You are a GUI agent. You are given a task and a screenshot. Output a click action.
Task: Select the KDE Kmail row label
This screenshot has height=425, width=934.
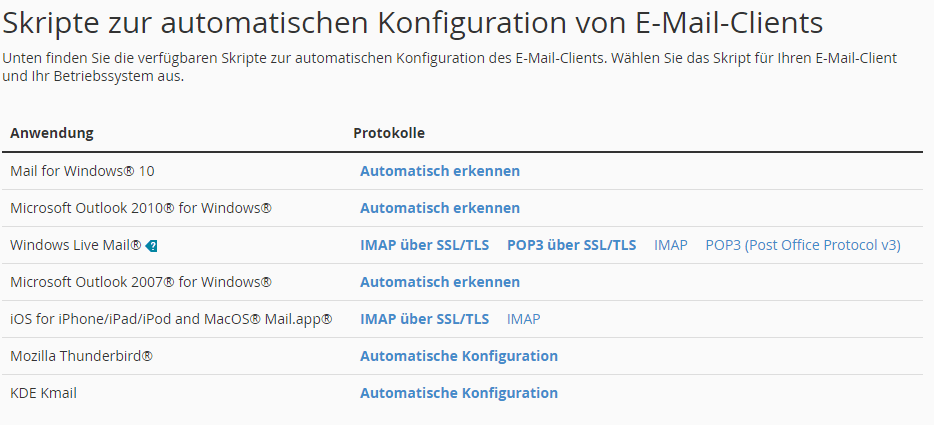tap(43, 393)
